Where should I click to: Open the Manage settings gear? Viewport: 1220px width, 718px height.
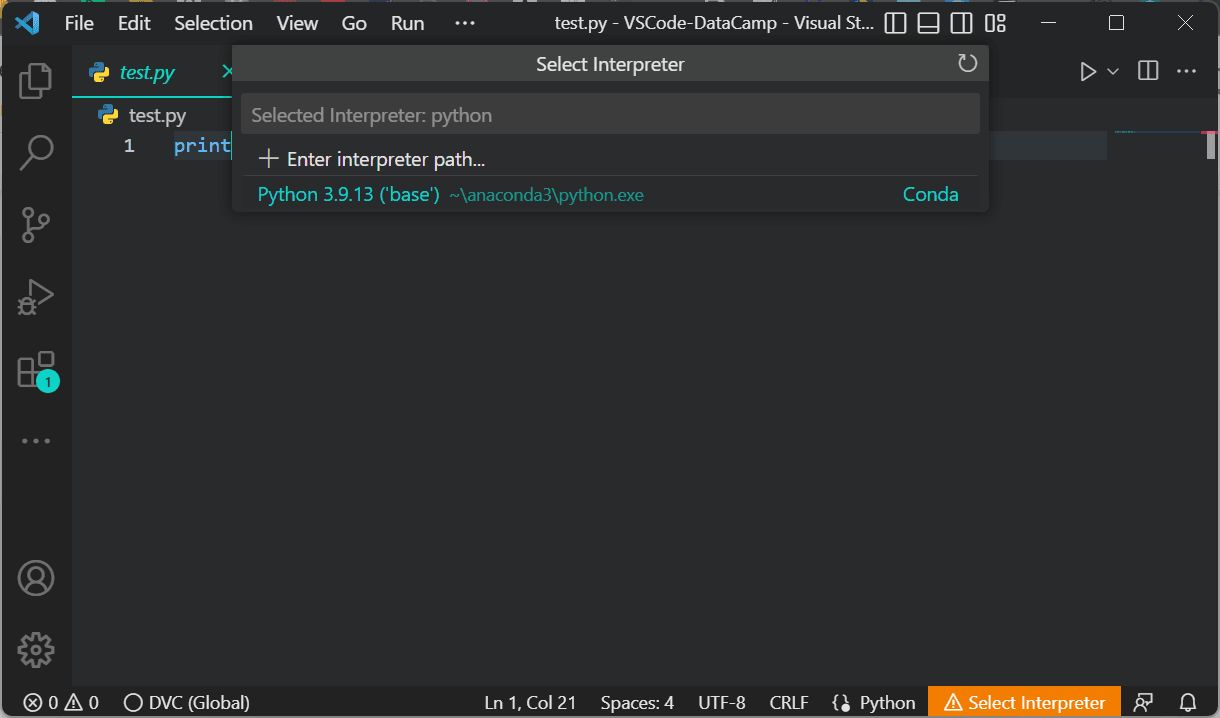pos(36,650)
